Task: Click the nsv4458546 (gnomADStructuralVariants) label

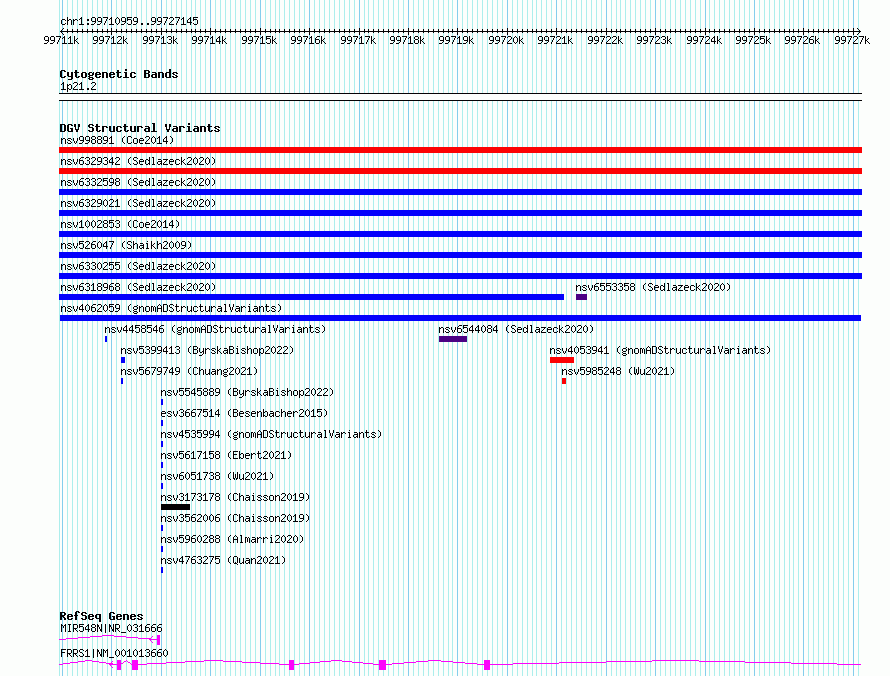Action: coord(215,329)
